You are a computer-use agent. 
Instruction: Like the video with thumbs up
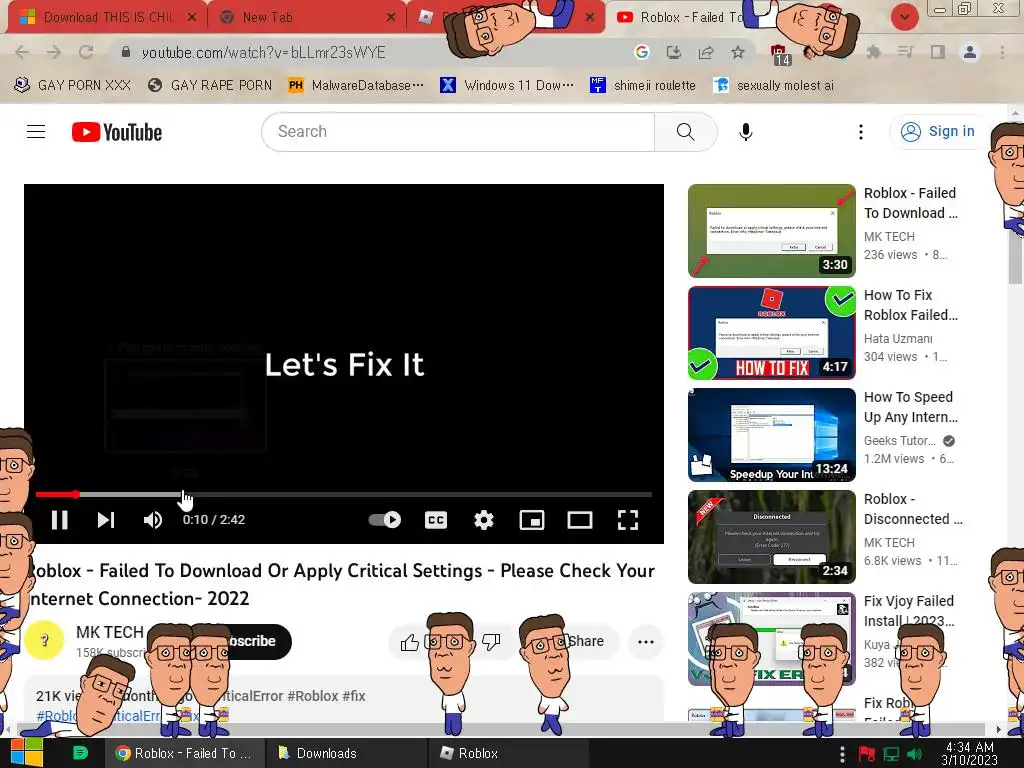click(409, 643)
